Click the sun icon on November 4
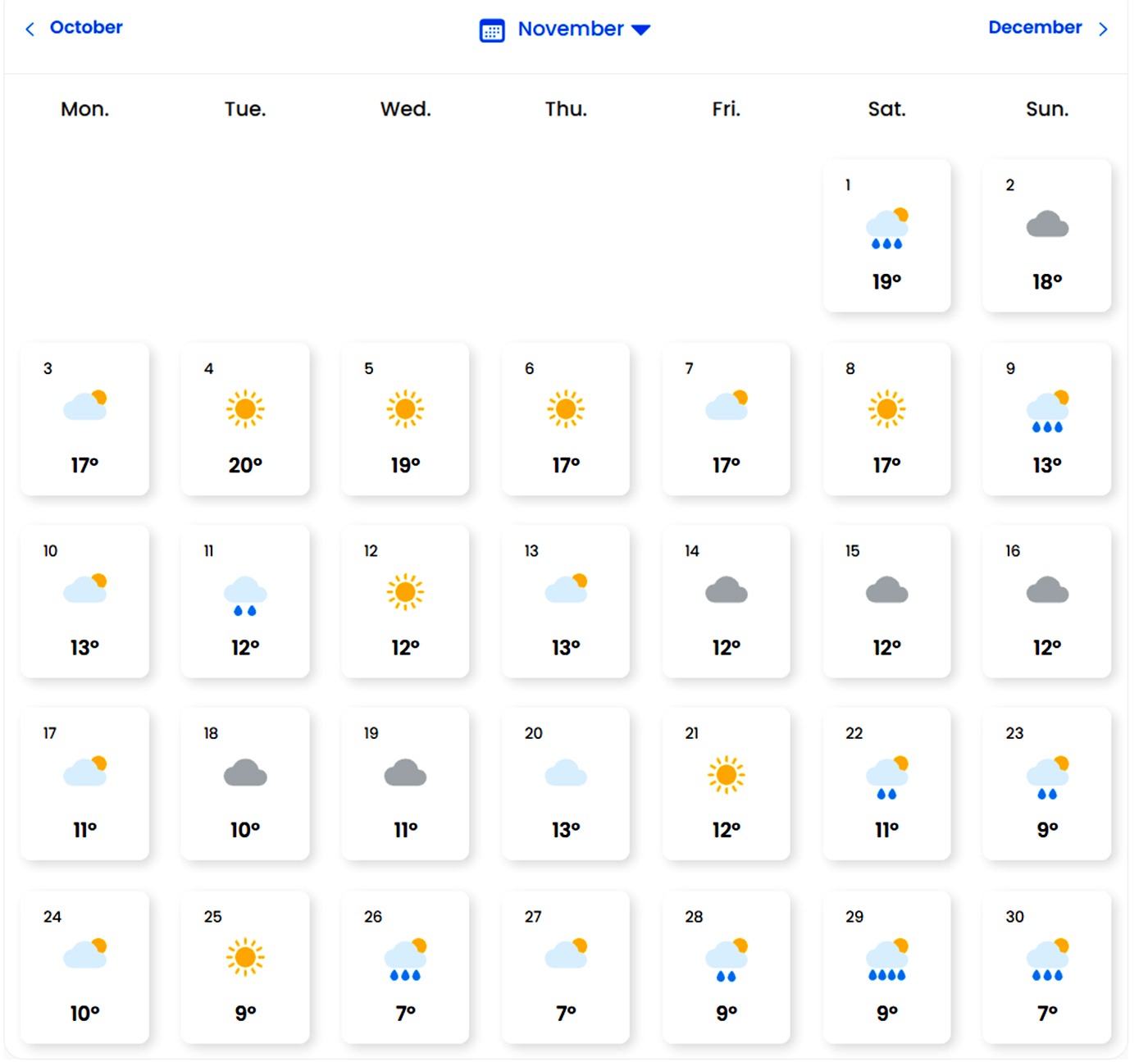The height and width of the screenshot is (1062, 1148). [245, 408]
